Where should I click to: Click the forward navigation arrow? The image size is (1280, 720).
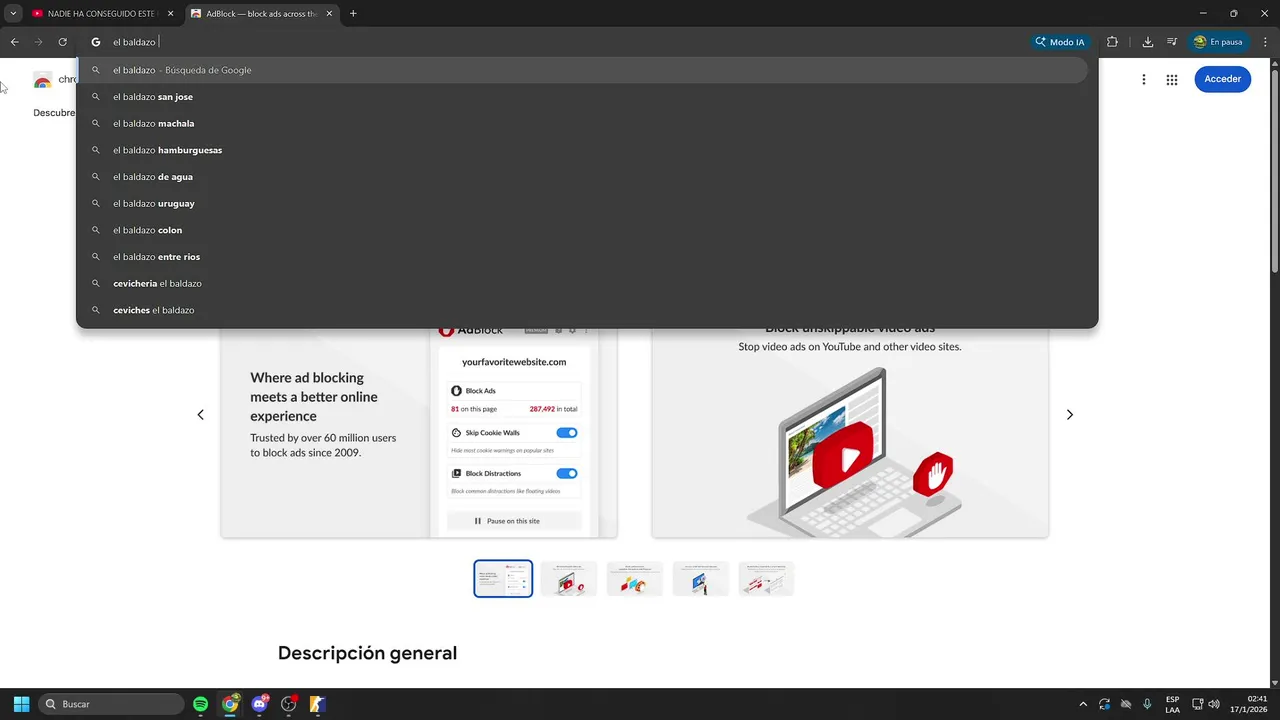pos(38,42)
